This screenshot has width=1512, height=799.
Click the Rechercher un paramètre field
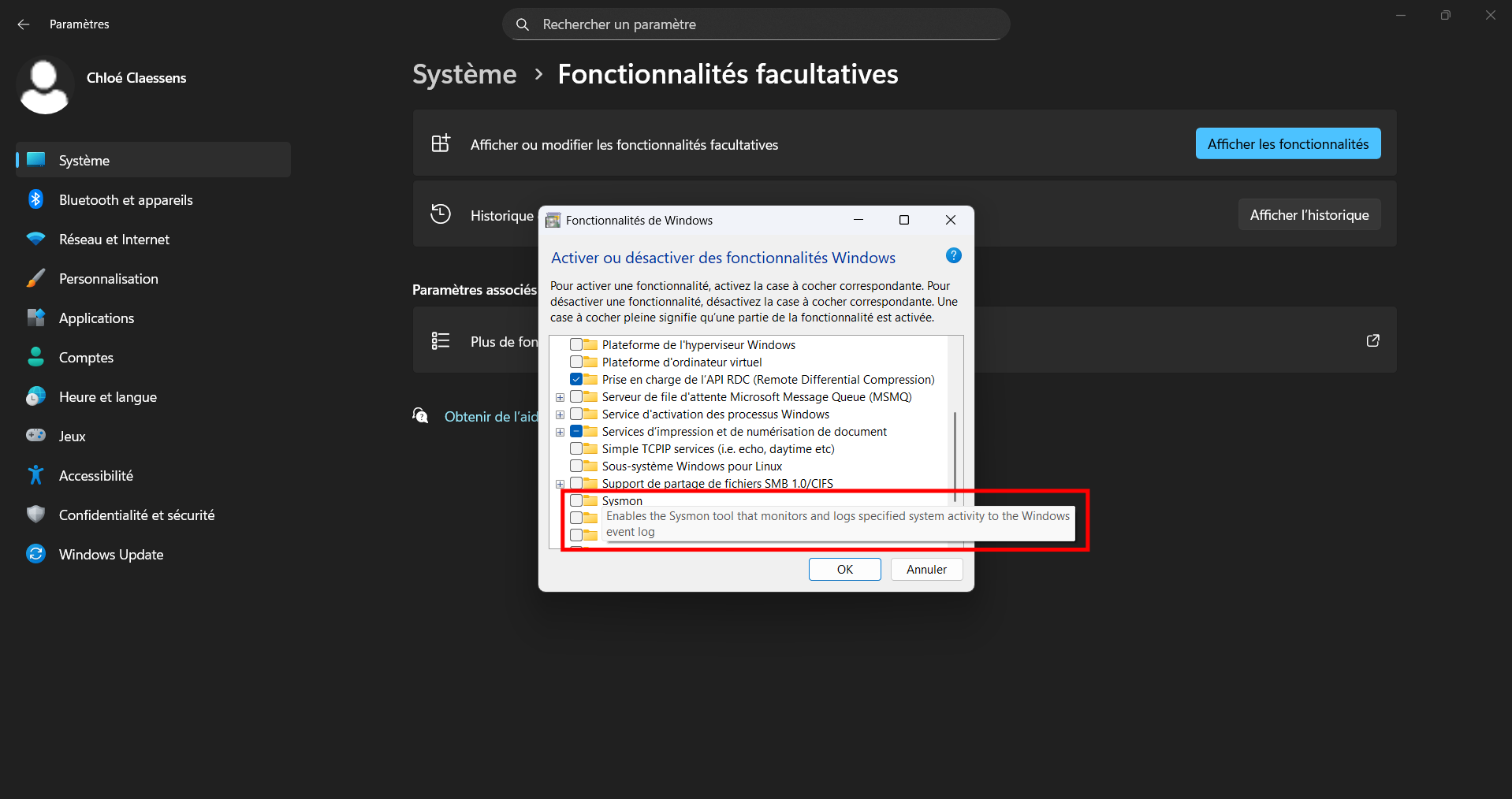click(756, 24)
